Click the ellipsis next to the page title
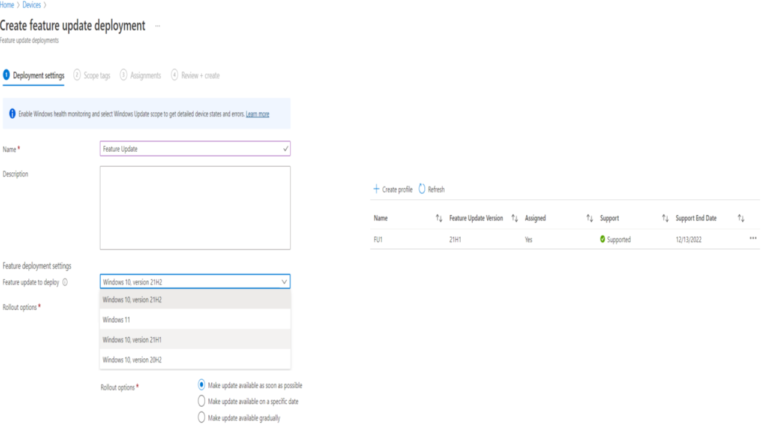The image size is (768, 432). point(158,26)
